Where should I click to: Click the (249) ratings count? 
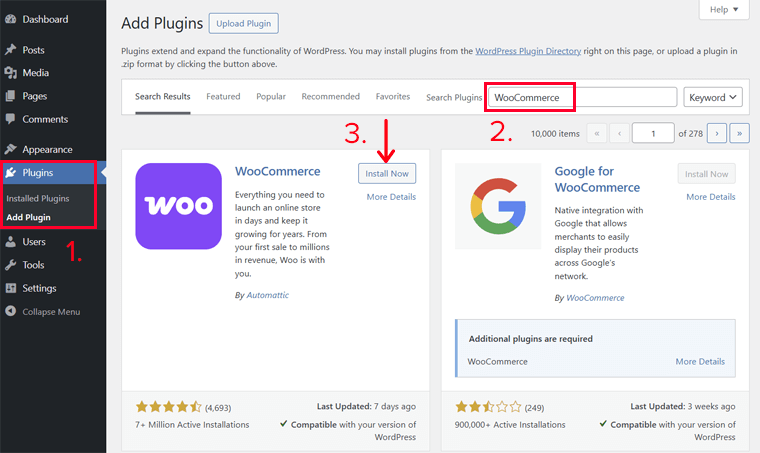click(x=534, y=408)
